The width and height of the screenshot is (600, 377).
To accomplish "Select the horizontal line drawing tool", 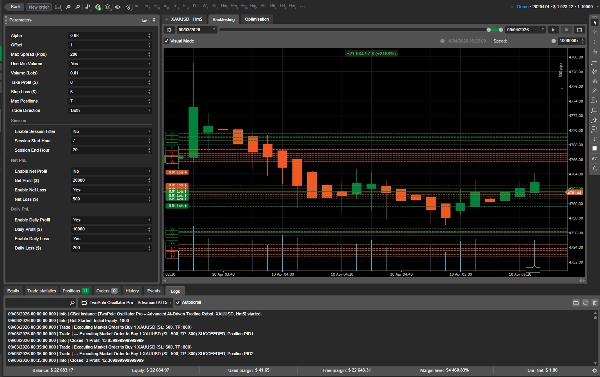I will 595,62.
